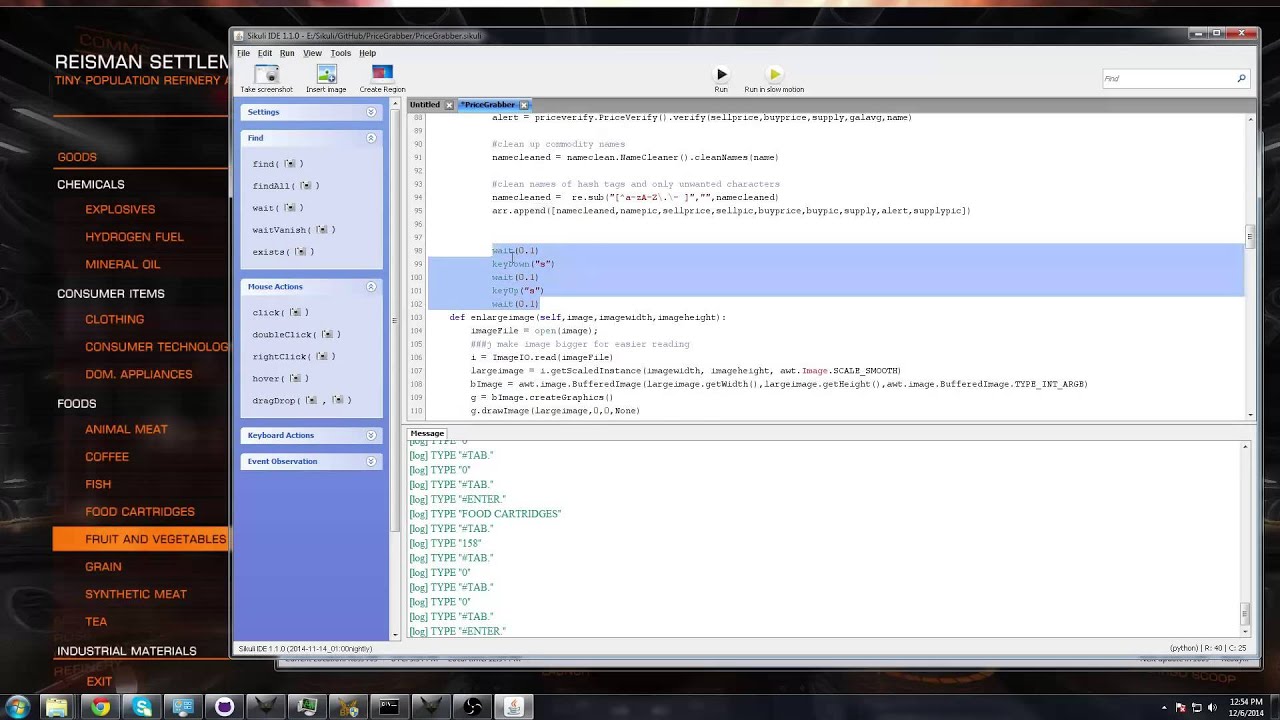1280x720 pixels.
Task: Click the code editor vertical scrollbar
Action: (x=1250, y=237)
